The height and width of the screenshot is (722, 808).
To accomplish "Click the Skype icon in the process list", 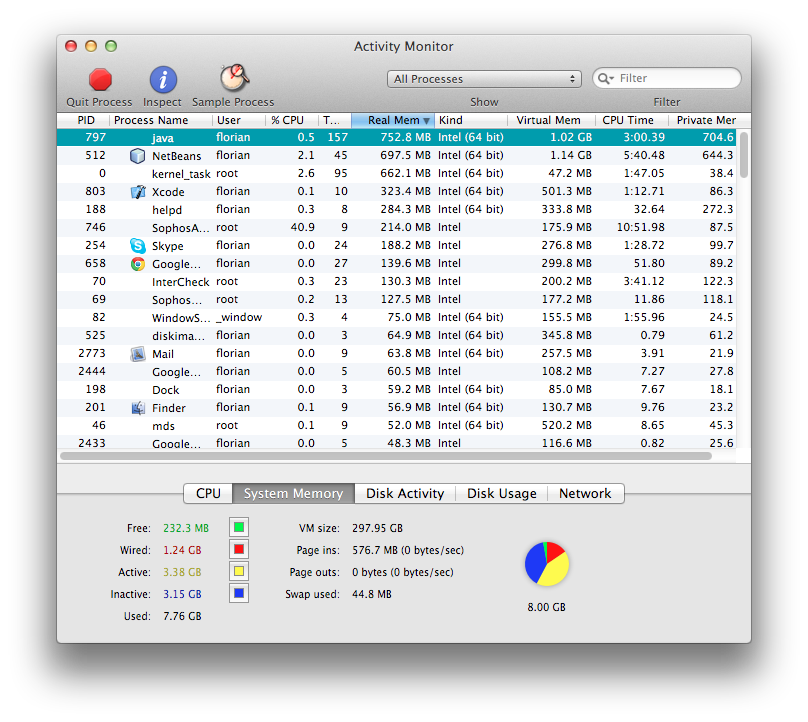I will [138, 246].
